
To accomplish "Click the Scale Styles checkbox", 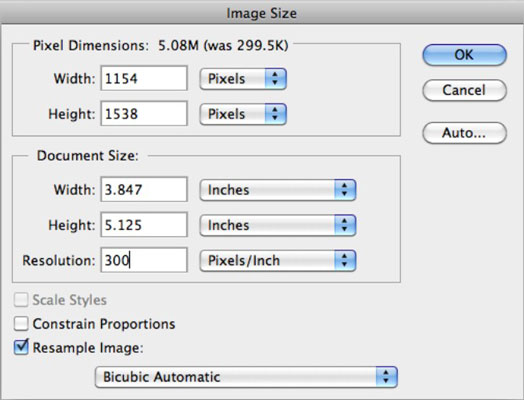I will 21,300.
